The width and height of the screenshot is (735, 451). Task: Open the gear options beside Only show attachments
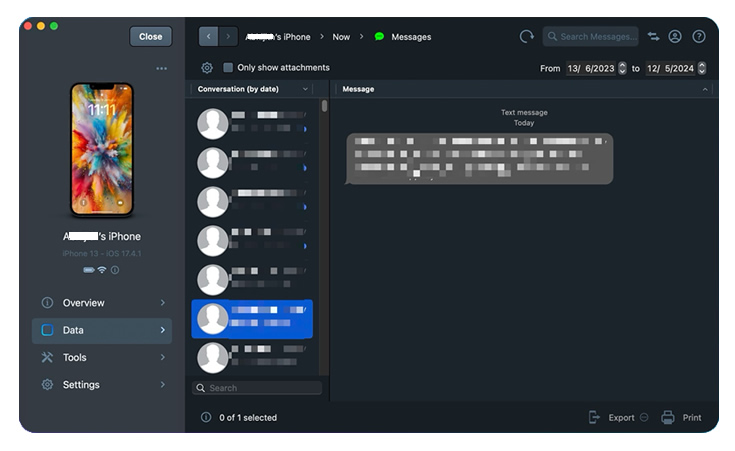point(207,68)
